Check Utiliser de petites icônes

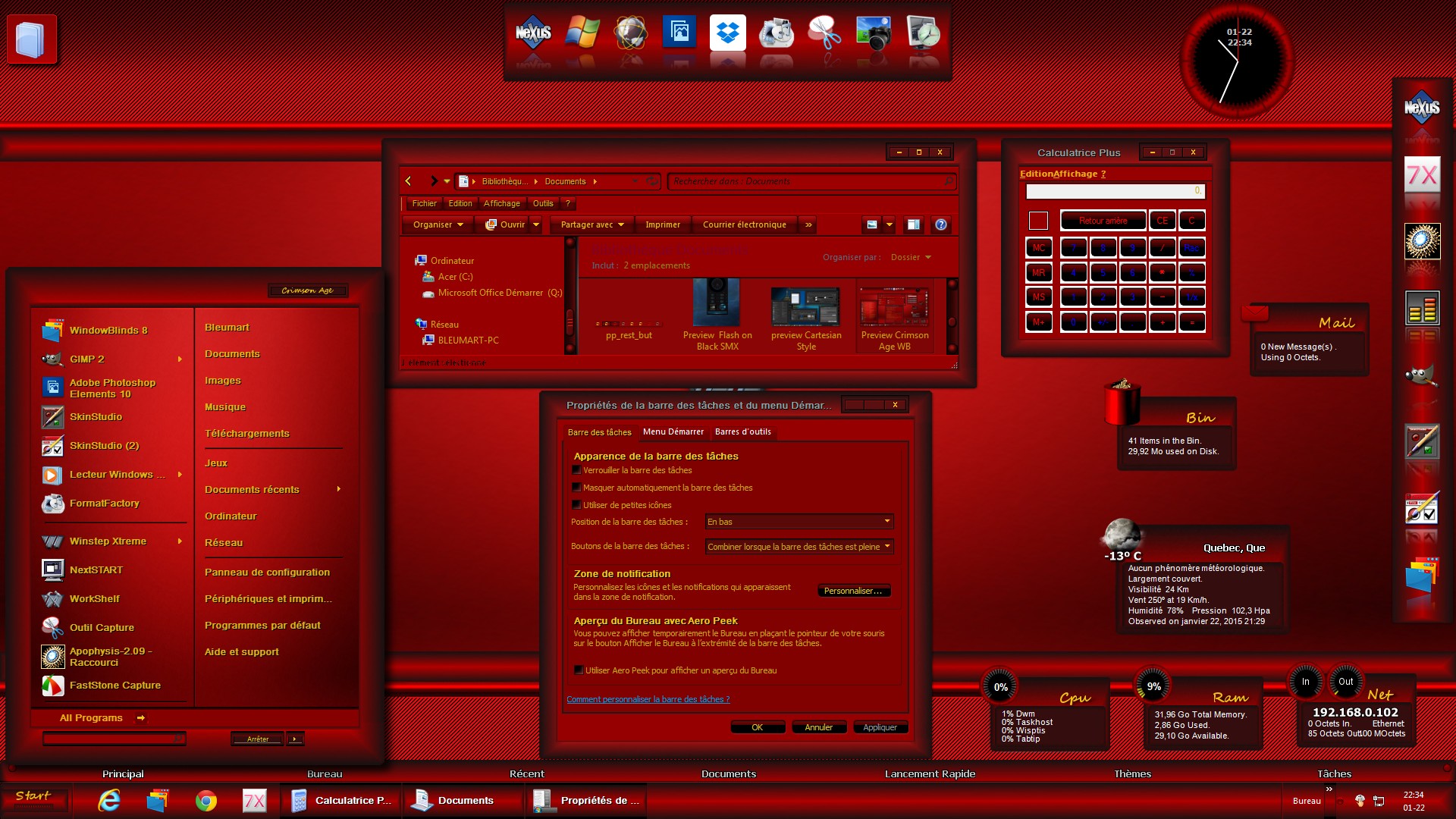(x=577, y=505)
